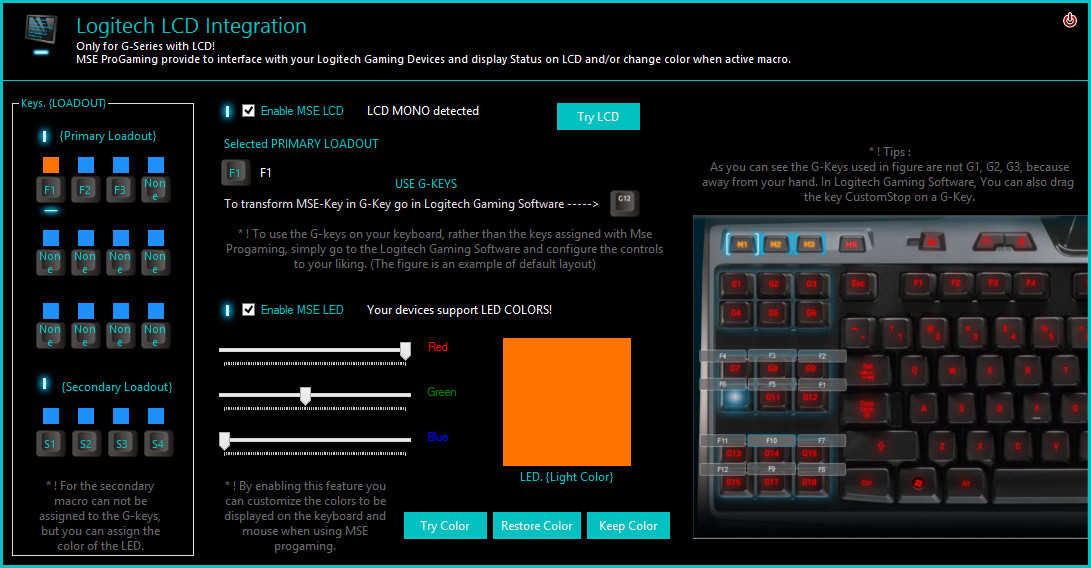Click the {Secondary Loadout} heading
This screenshot has width=1091, height=568.
(x=117, y=386)
